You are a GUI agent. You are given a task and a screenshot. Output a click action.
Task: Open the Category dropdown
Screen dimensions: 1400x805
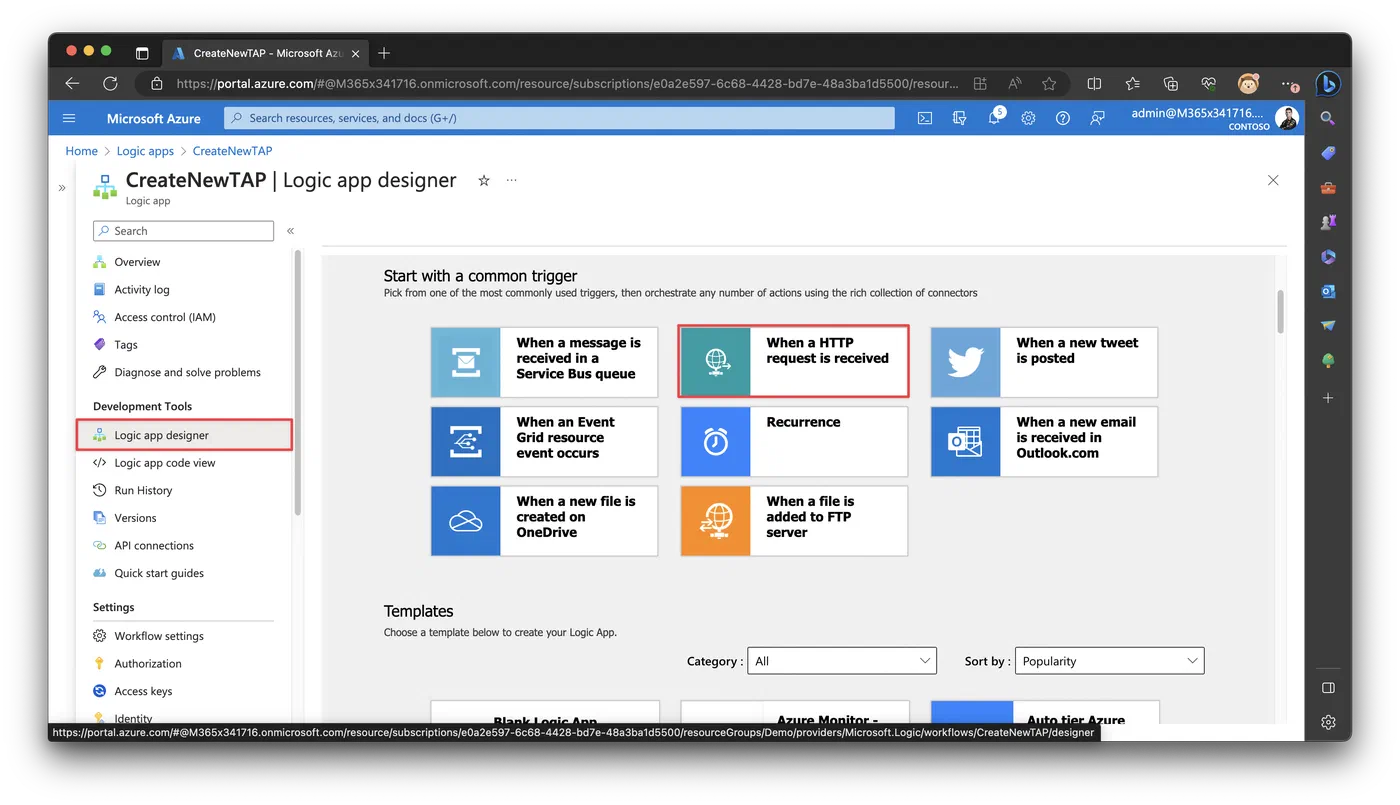[842, 661]
